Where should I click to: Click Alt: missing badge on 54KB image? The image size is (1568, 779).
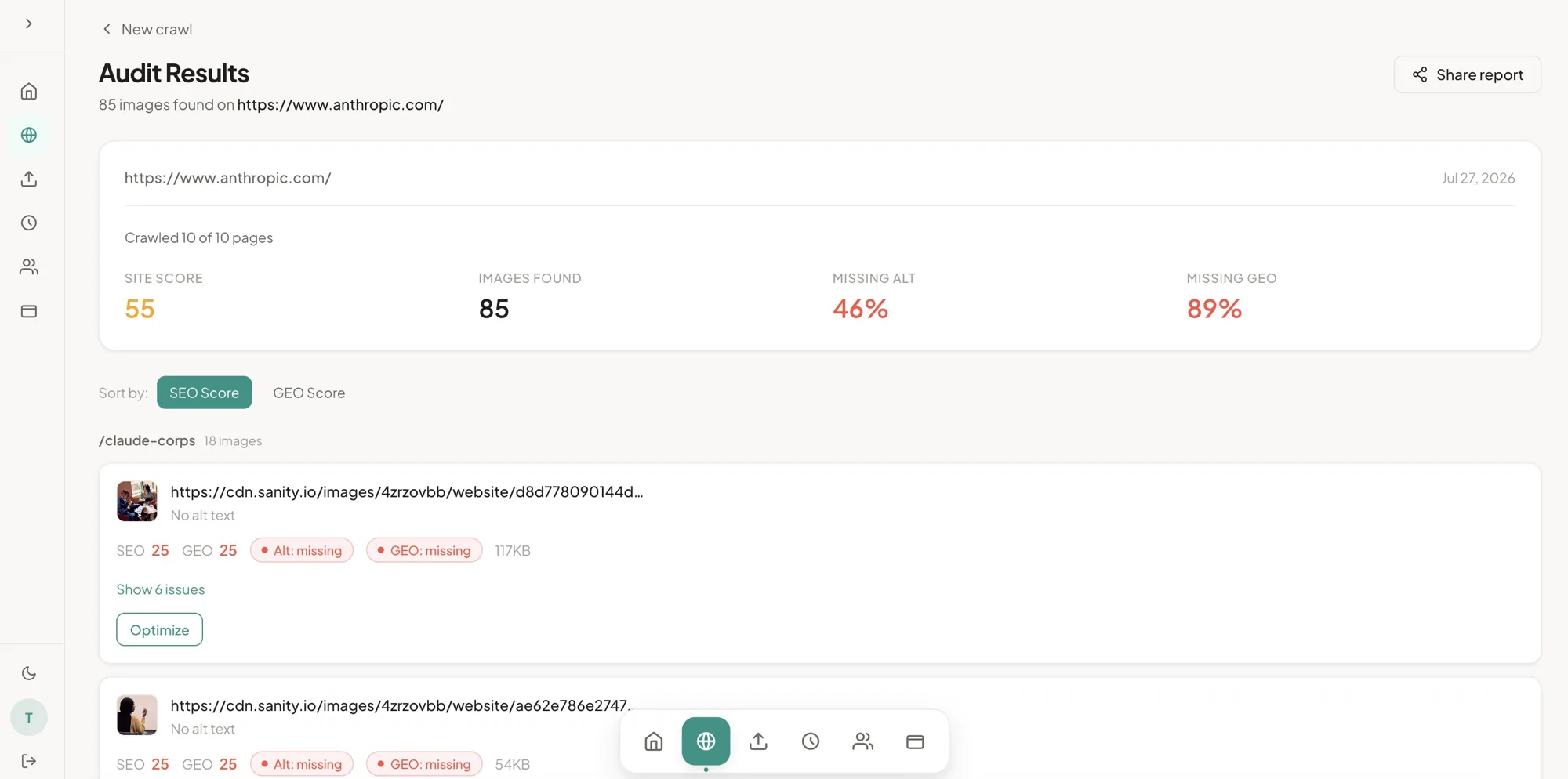[302, 764]
